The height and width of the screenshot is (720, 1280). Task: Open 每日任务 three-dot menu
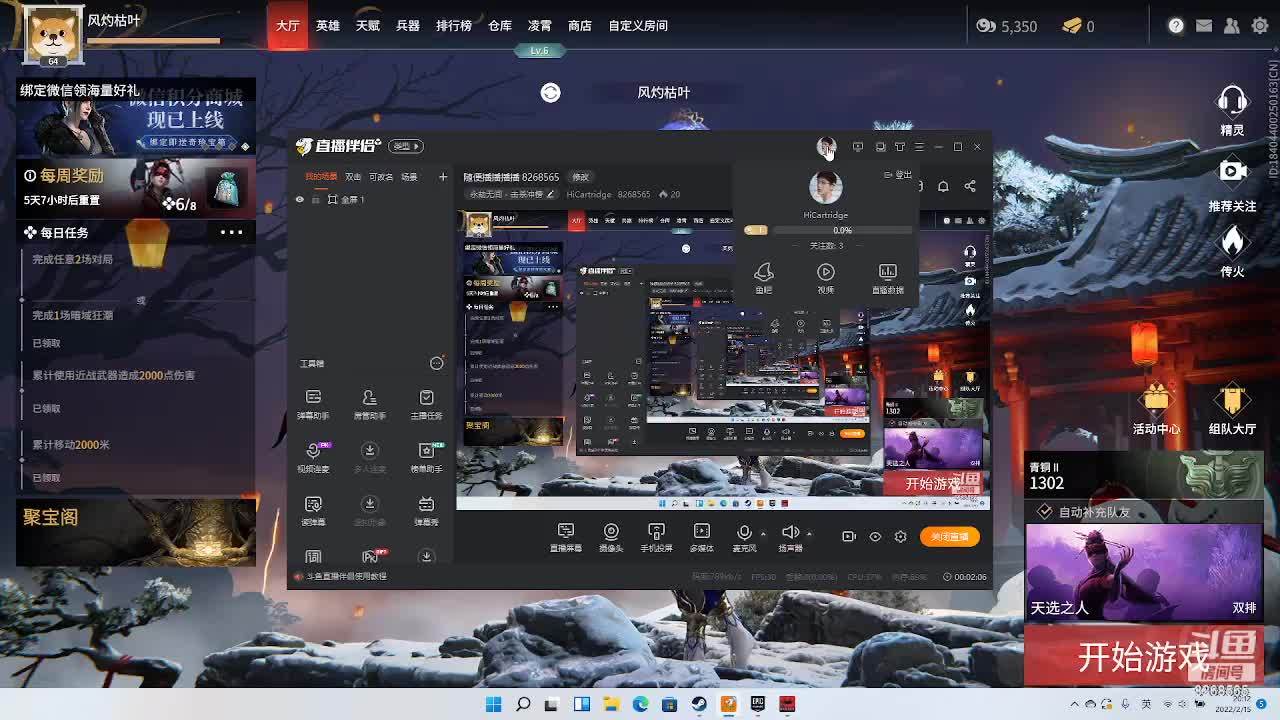pos(231,232)
